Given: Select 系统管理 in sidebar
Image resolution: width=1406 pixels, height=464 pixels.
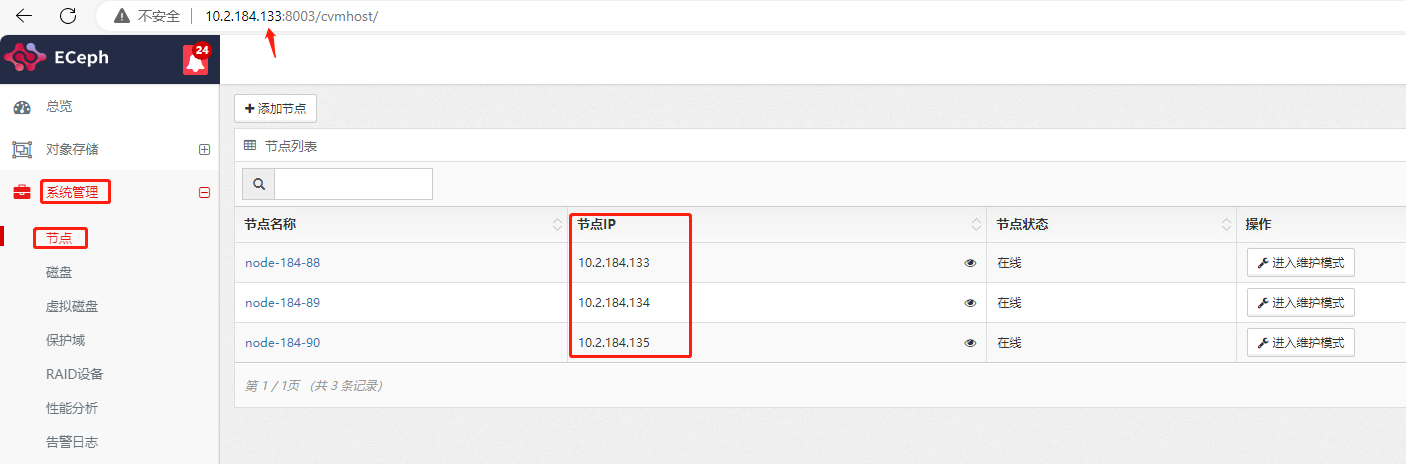Looking at the screenshot, I should (73, 192).
